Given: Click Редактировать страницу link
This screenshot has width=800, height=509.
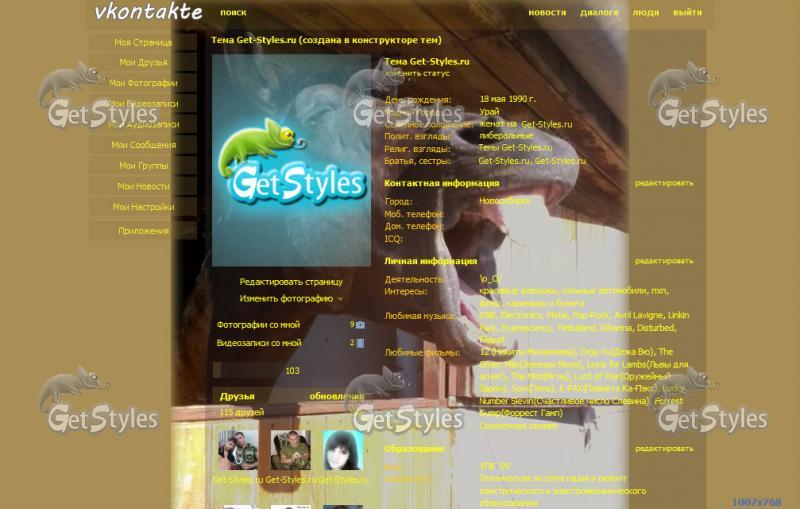Looking at the screenshot, I should [x=291, y=282].
